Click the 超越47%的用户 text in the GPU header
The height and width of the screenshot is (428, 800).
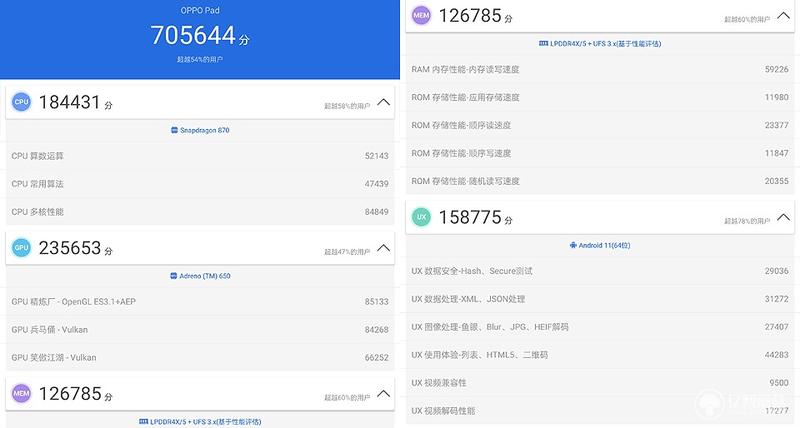click(347, 252)
